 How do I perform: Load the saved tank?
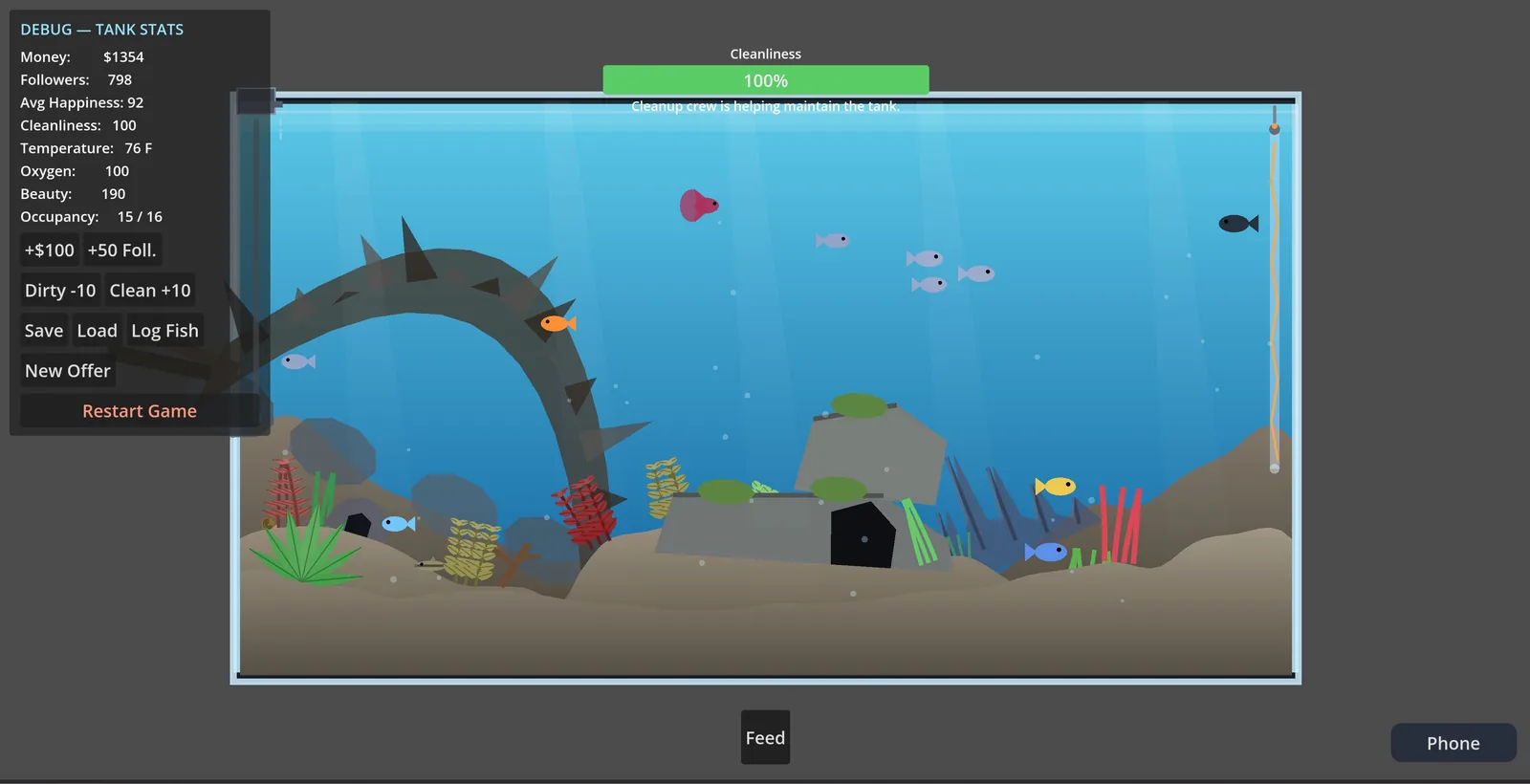click(97, 331)
